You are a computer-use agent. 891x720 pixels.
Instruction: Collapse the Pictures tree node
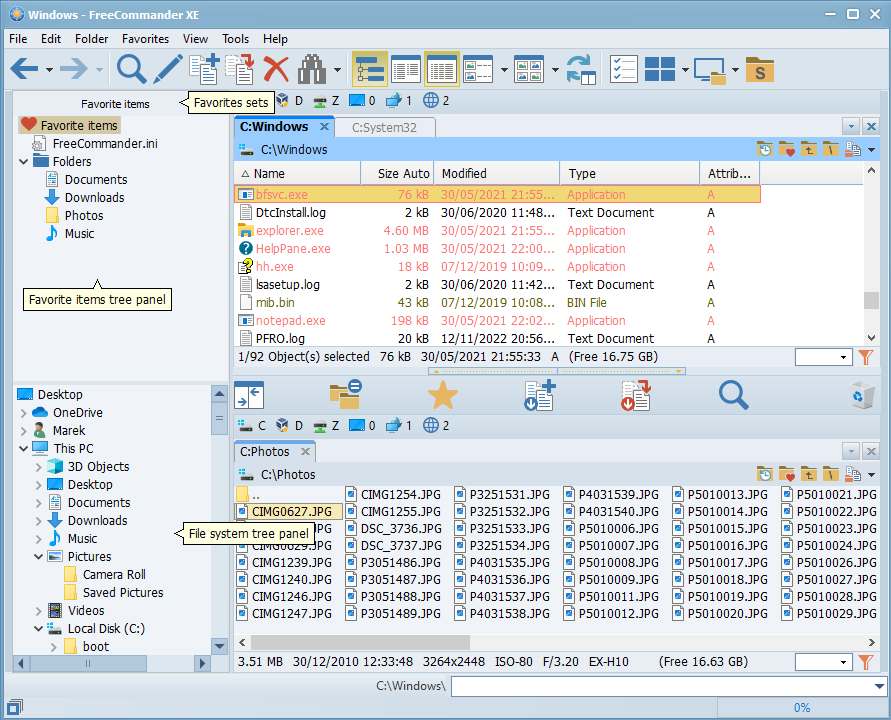click(38, 557)
